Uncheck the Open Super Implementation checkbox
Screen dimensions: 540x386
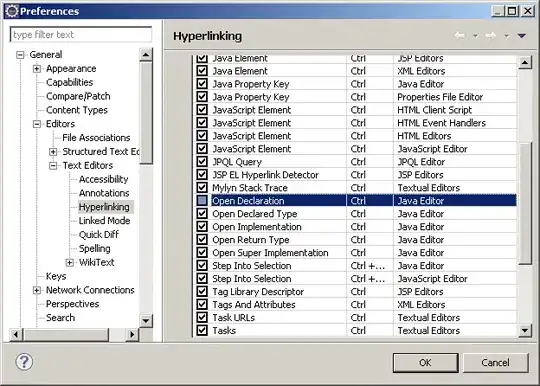[x=202, y=252]
